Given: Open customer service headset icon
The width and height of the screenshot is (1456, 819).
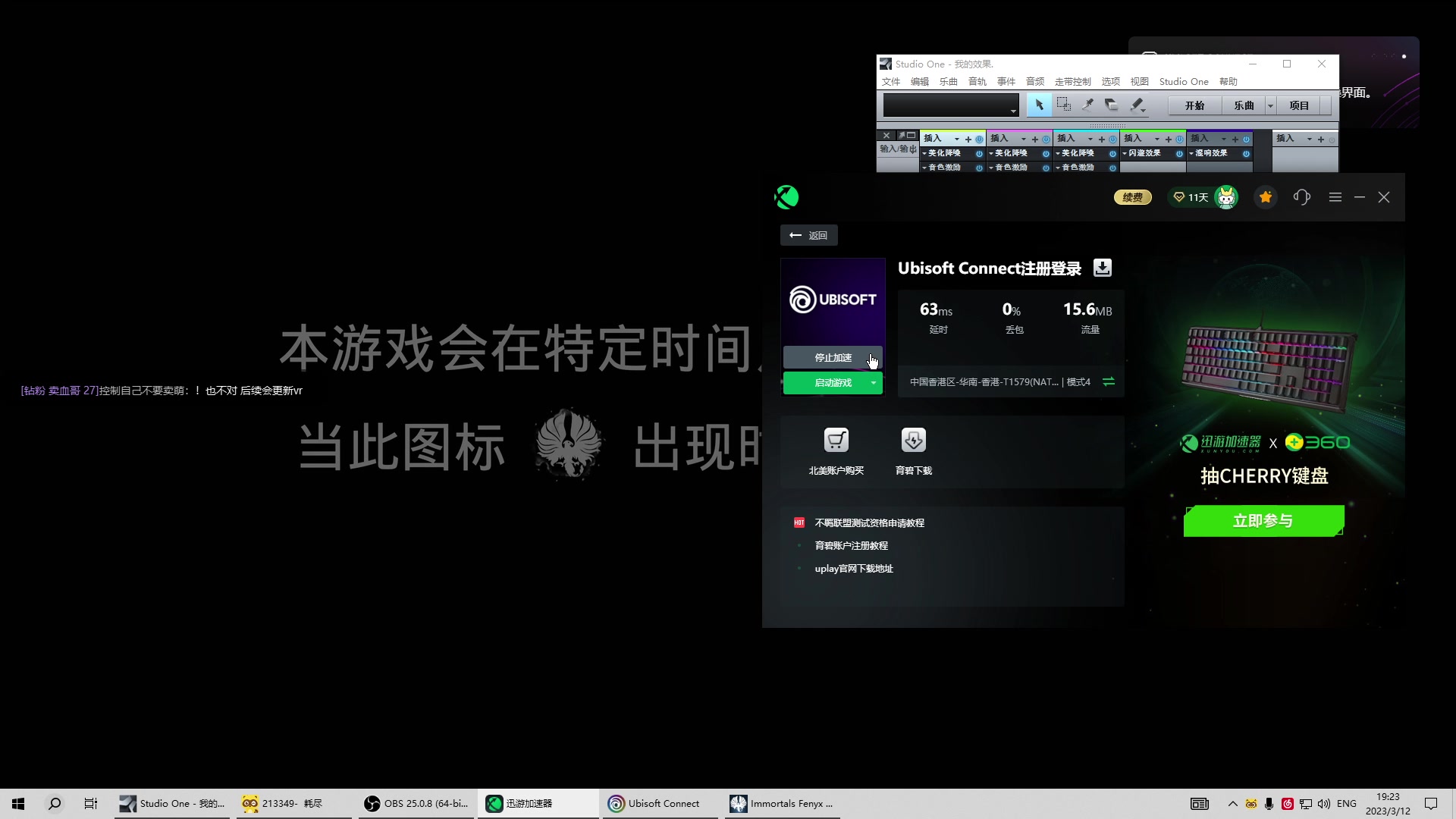Looking at the screenshot, I should (x=1302, y=197).
